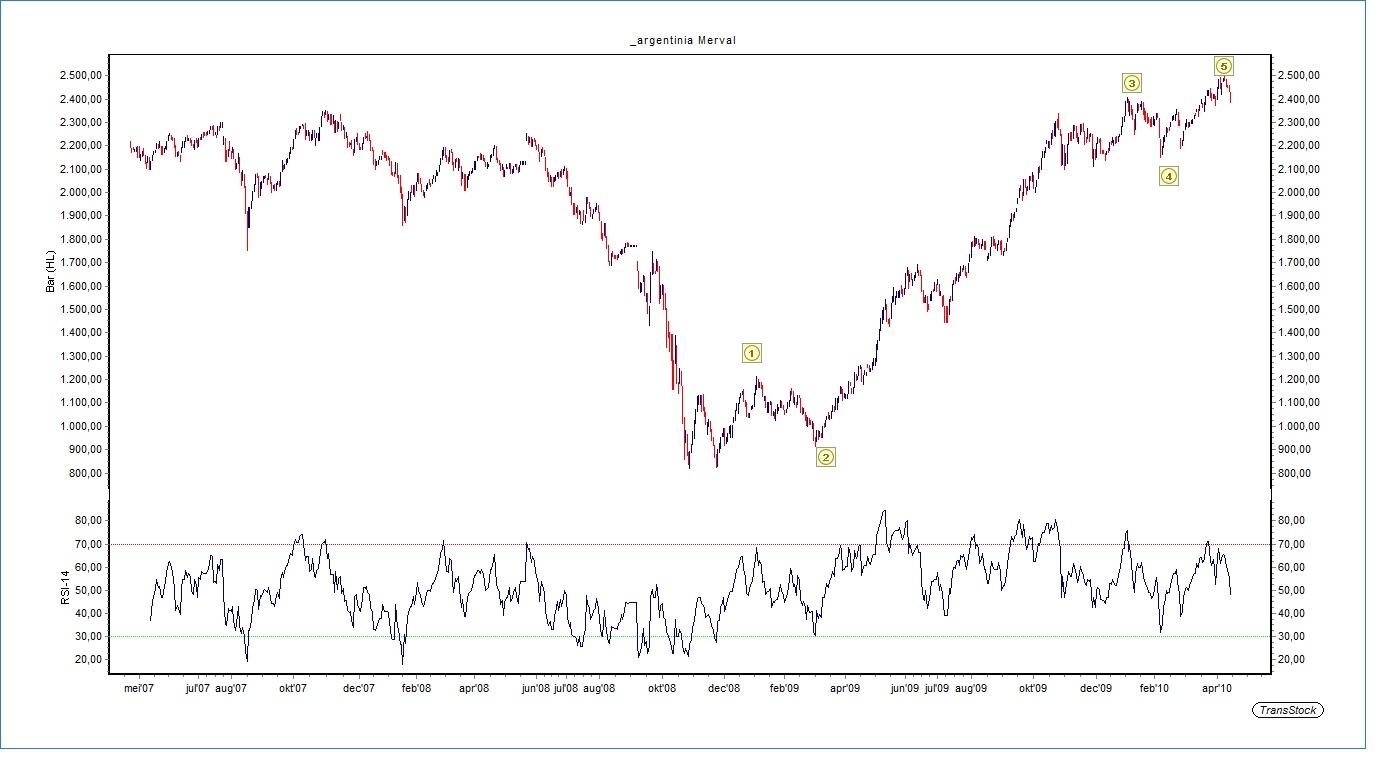The height and width of the screenshot is (769, 1386).
Task: Select the 'Bar (HL)' axis label
Action: pos(51,272)
